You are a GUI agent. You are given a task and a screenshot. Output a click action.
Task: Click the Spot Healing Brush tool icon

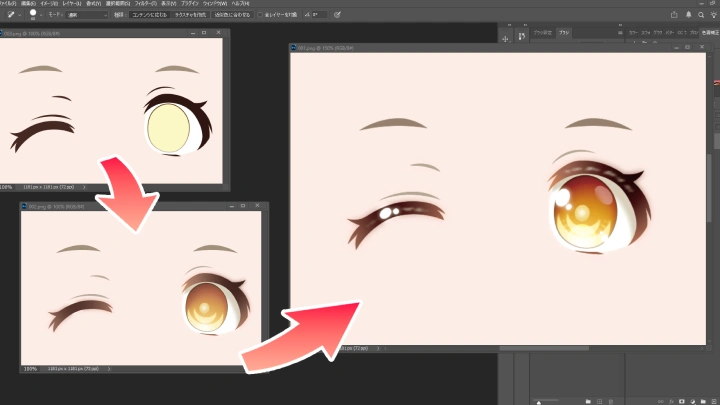tap(11, 15)
